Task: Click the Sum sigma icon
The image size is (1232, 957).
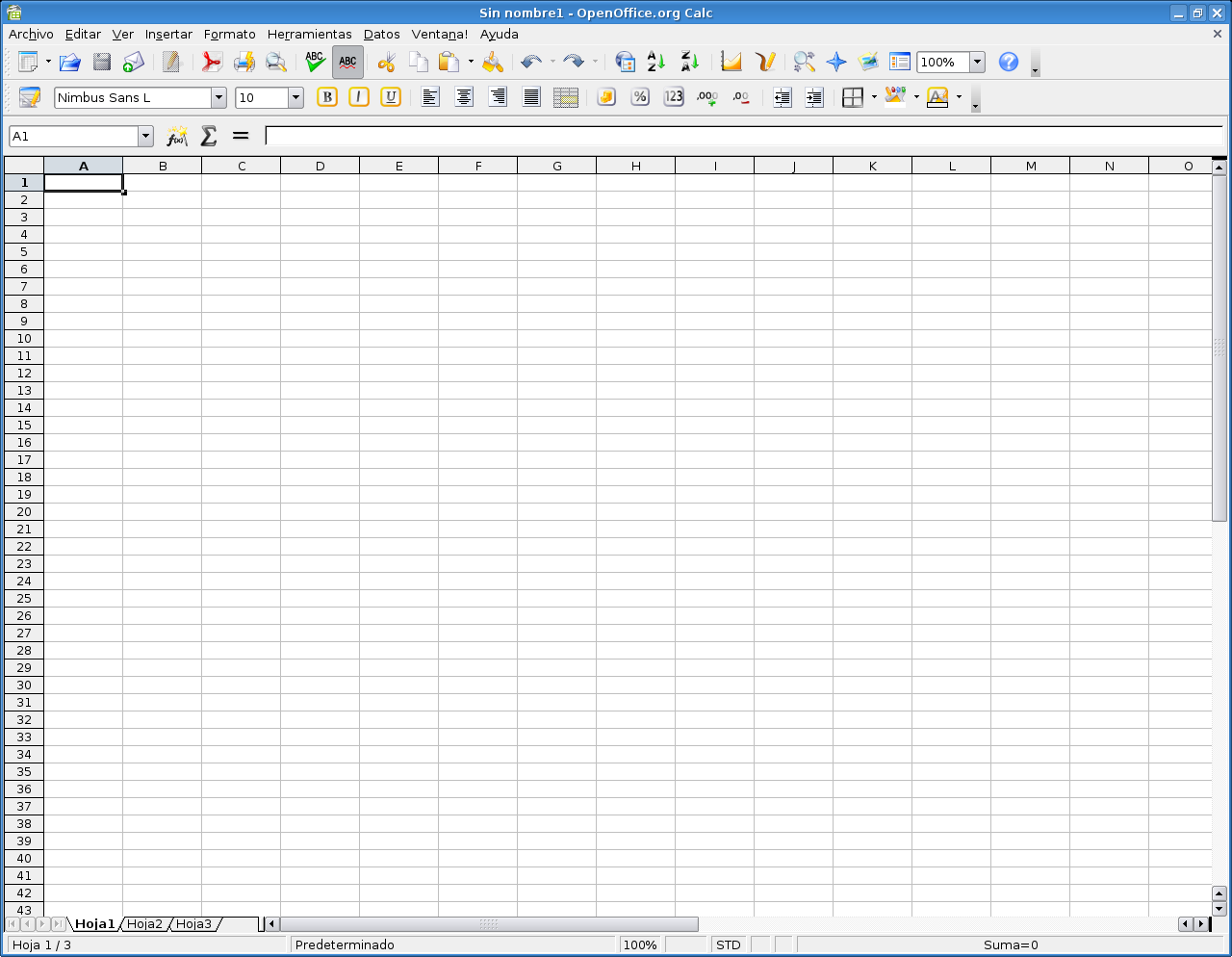Action: pyautogui.click(x=209, y=137)
